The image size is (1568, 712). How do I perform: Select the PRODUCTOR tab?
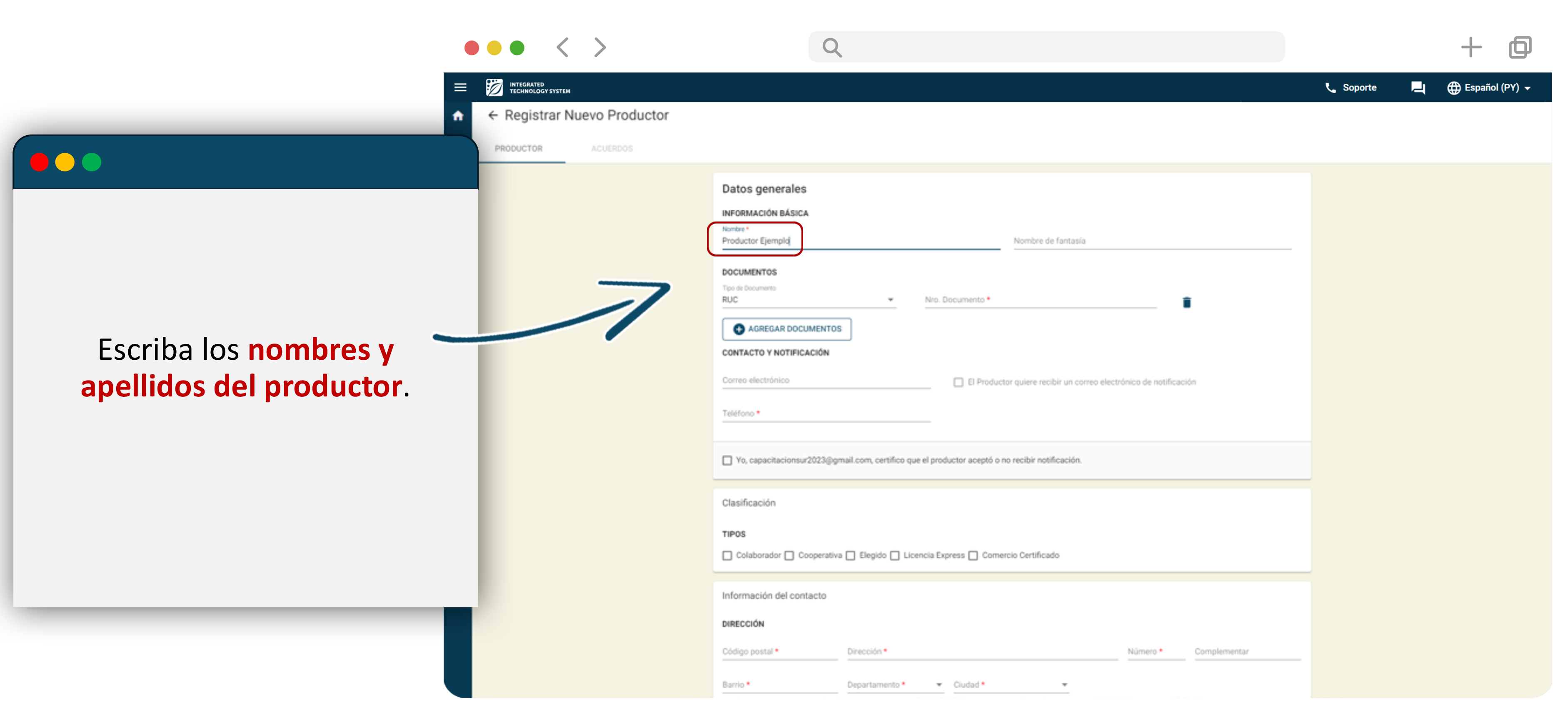coord(518,149)
